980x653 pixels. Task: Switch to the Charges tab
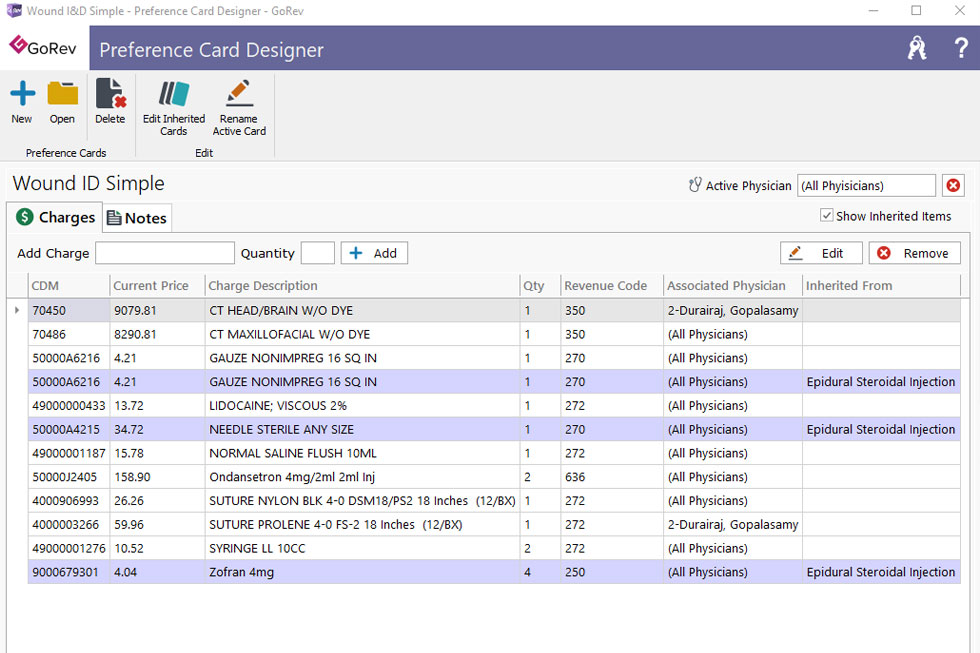55,217
